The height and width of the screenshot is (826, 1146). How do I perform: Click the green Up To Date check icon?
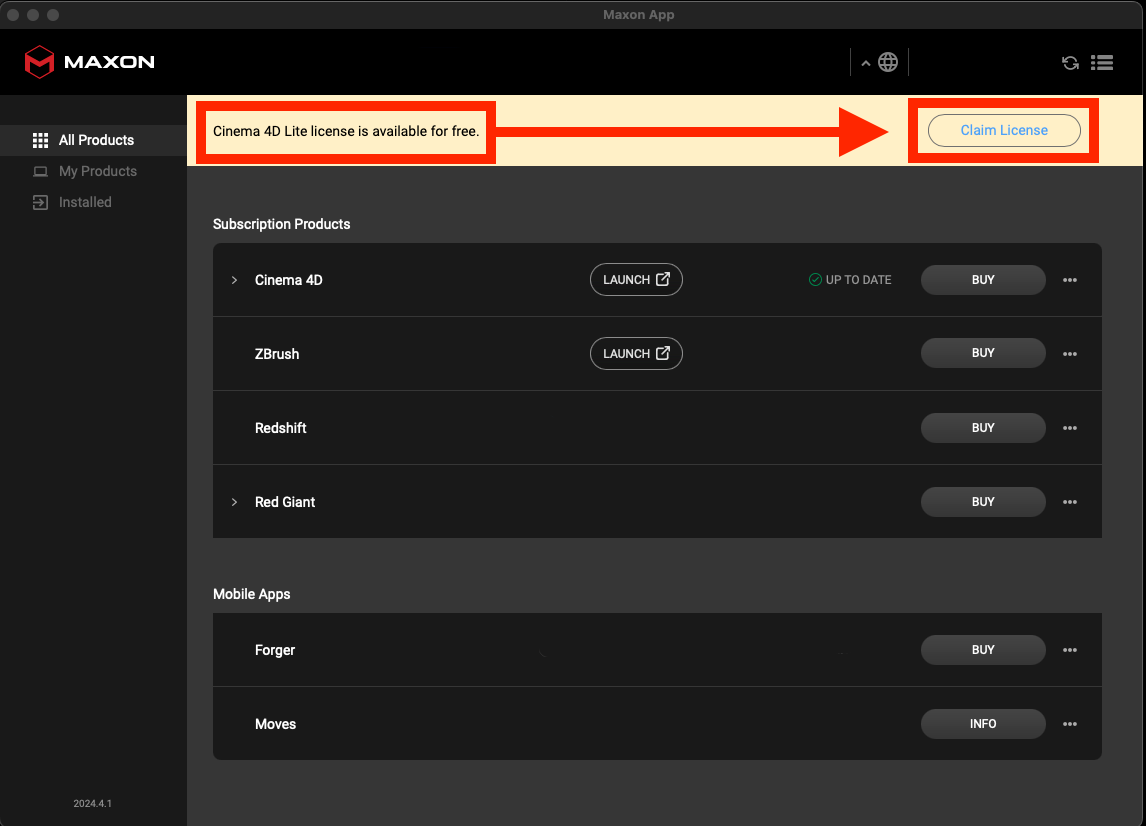[814, 279]
